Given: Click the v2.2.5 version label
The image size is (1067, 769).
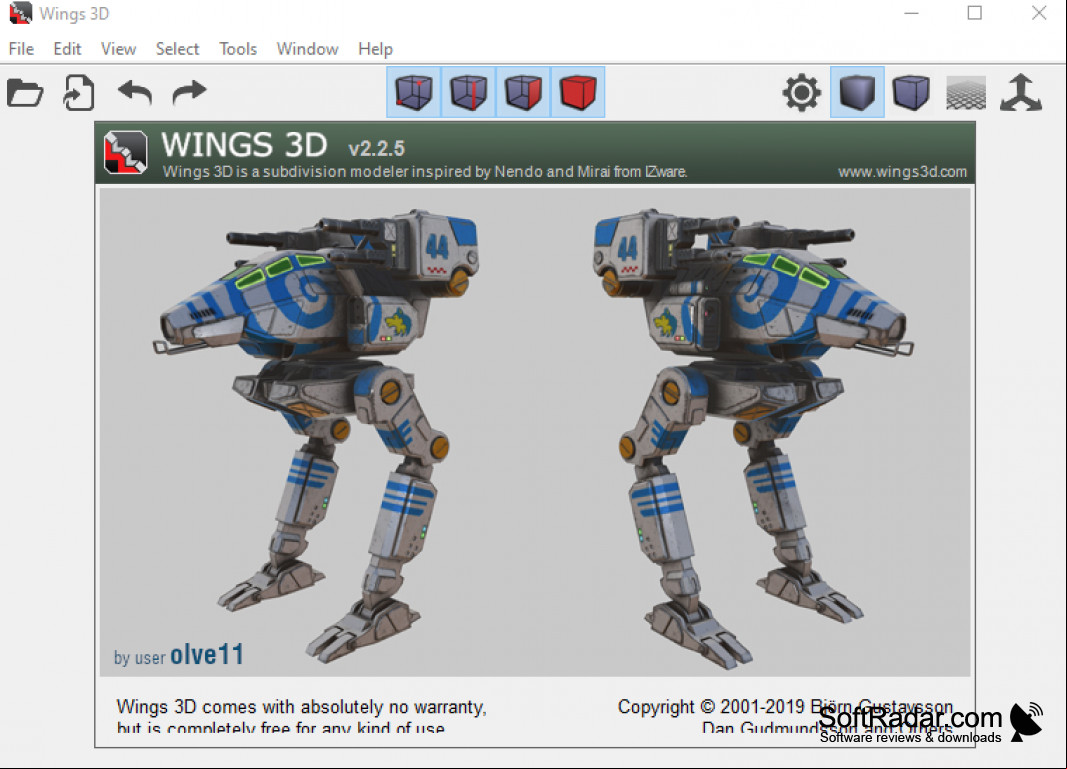Looking at the screenshot, I should click(376, 148).
